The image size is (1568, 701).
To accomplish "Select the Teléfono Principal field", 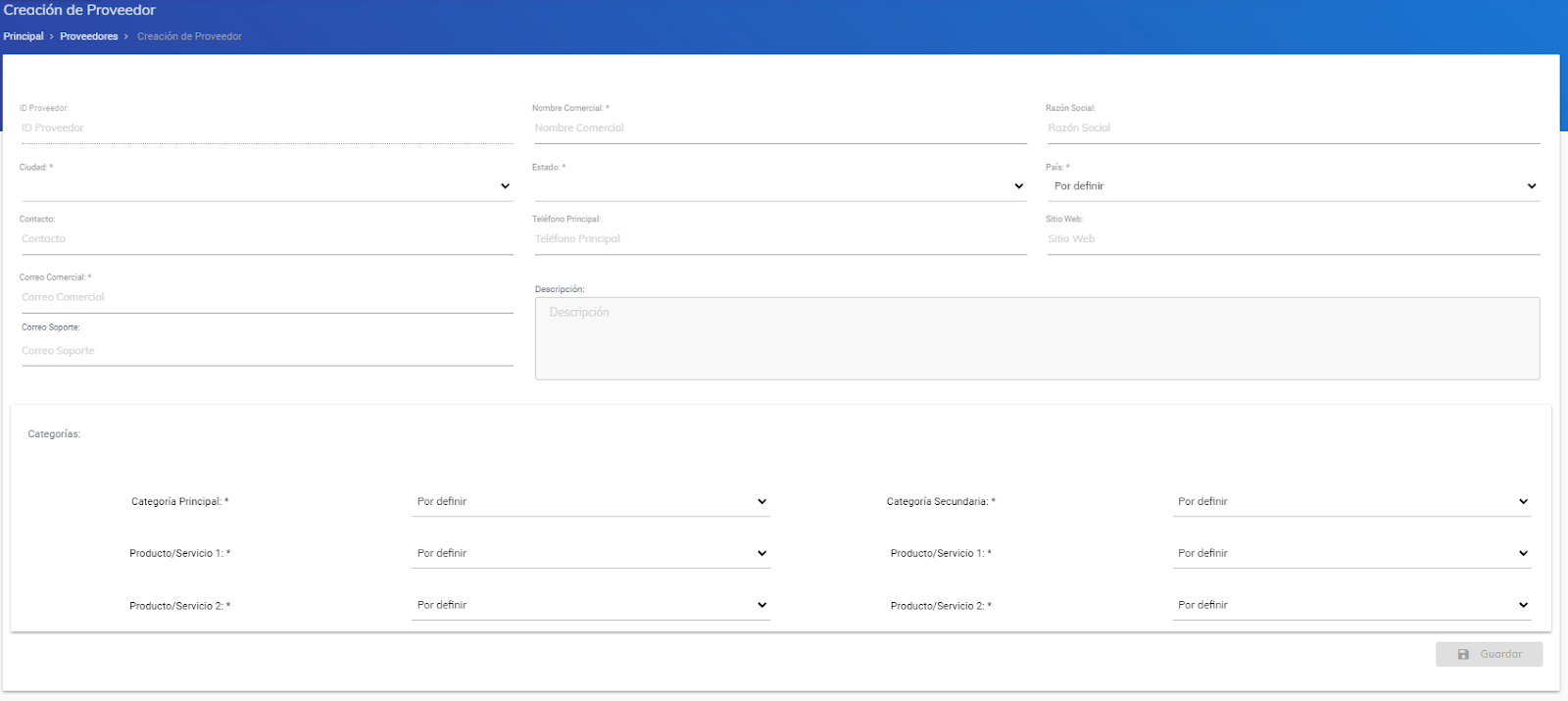I will click(x=779, y=239).
